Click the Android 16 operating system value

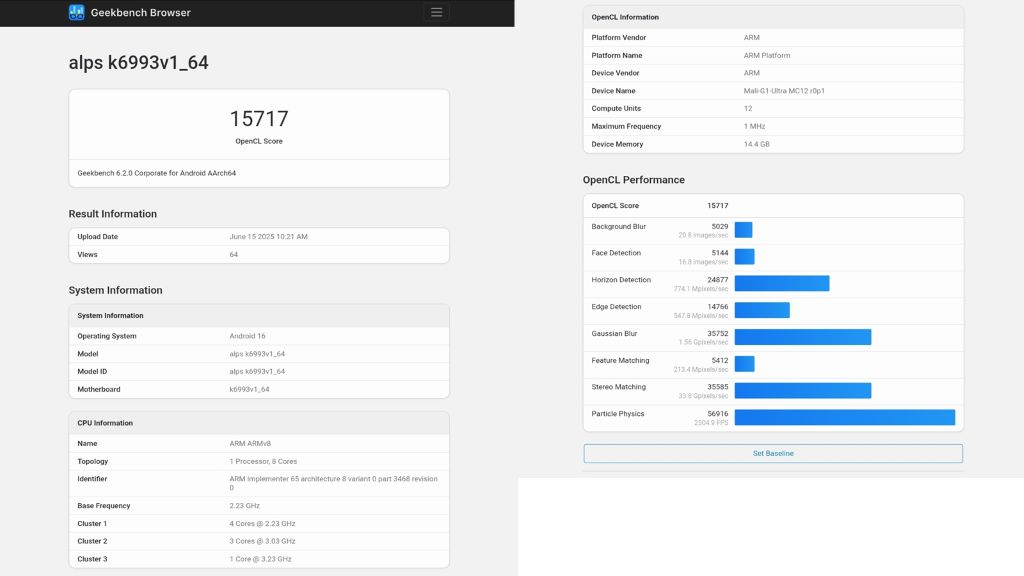pos(247,336)
